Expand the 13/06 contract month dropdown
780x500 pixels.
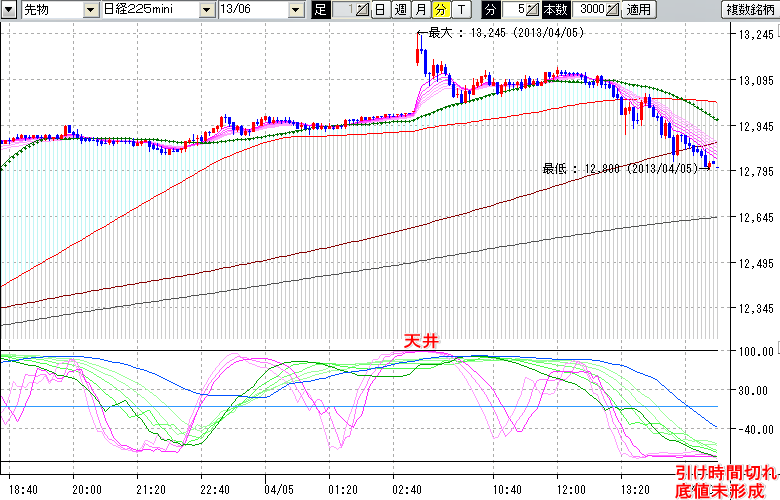pyautogui.click(x=295, y=10)
